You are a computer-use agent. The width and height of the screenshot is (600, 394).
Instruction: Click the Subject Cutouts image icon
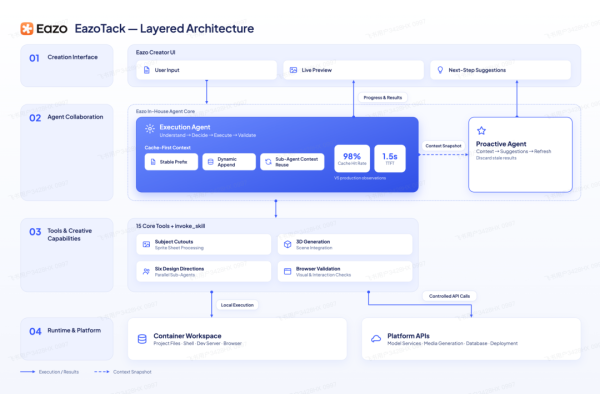click(x=146, y=244)
